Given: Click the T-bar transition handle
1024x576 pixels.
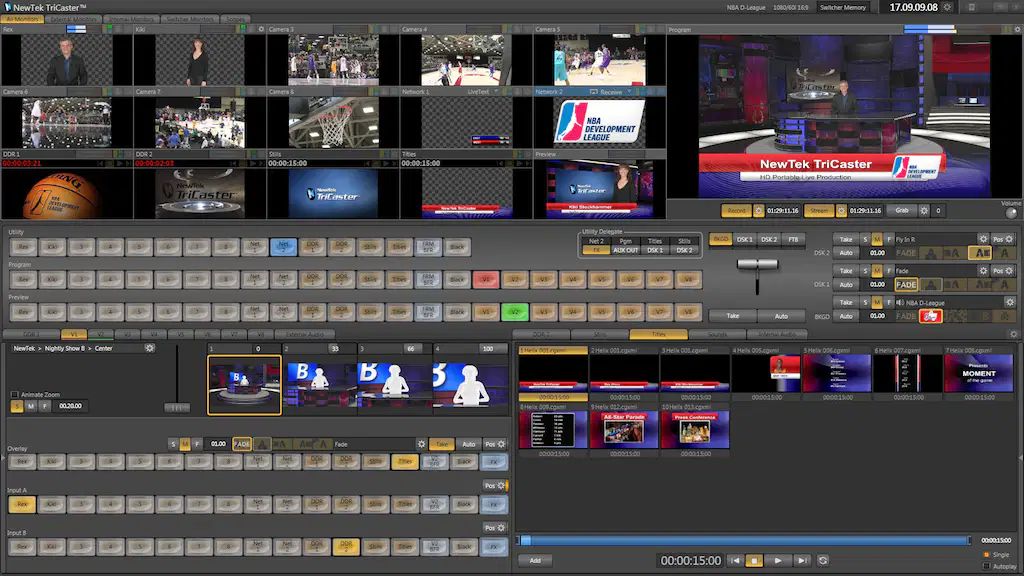Looking at the screenshot, I should (758, 264).
